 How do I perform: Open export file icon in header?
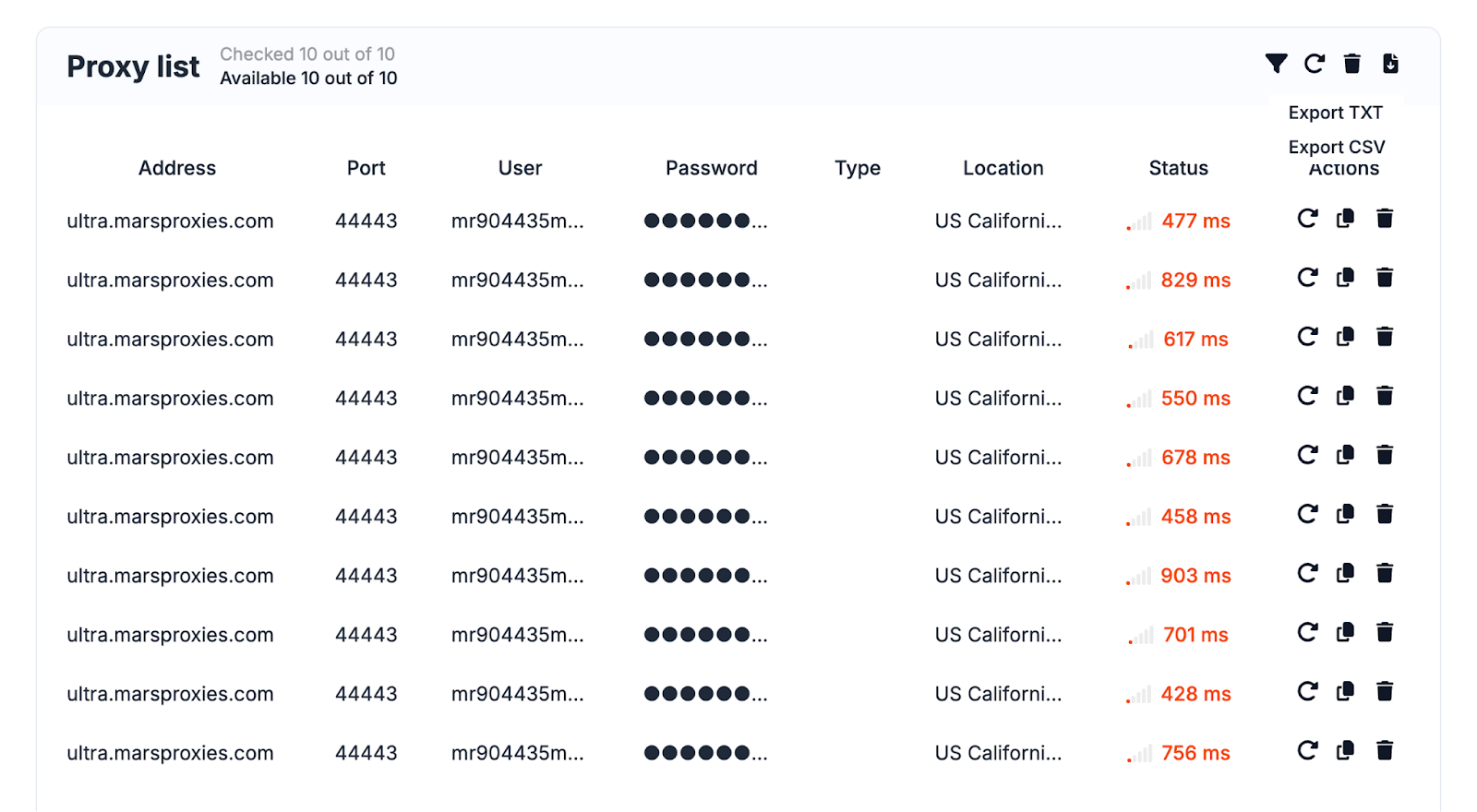[x=1390, y=64]
